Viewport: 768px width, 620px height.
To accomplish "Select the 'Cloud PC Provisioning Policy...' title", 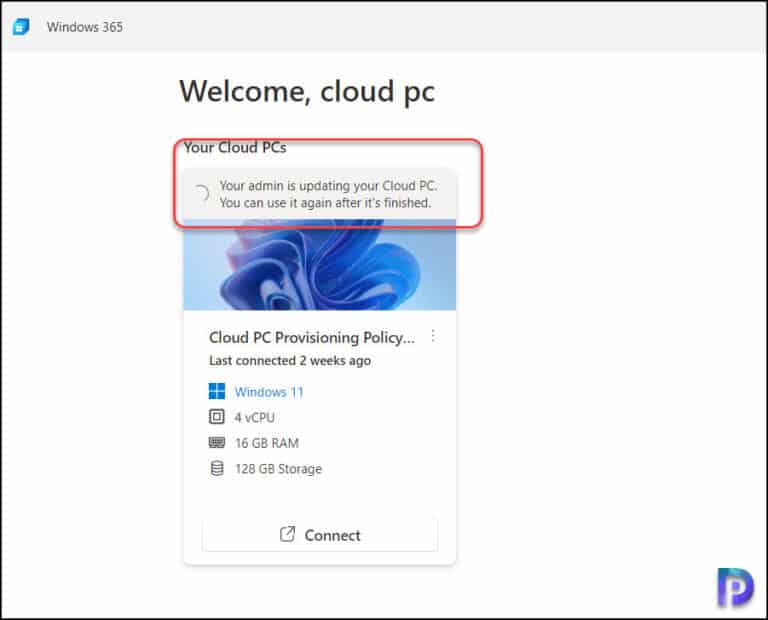I will tap(312, 337).
